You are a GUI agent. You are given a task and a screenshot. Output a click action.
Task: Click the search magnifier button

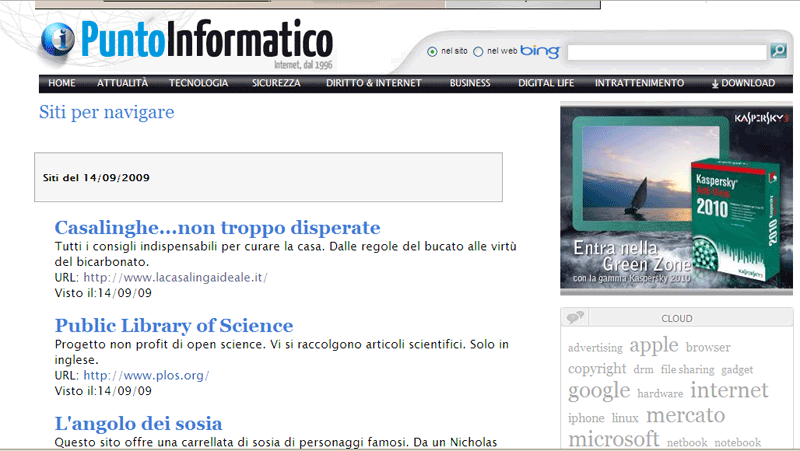[x=778, y=51]
